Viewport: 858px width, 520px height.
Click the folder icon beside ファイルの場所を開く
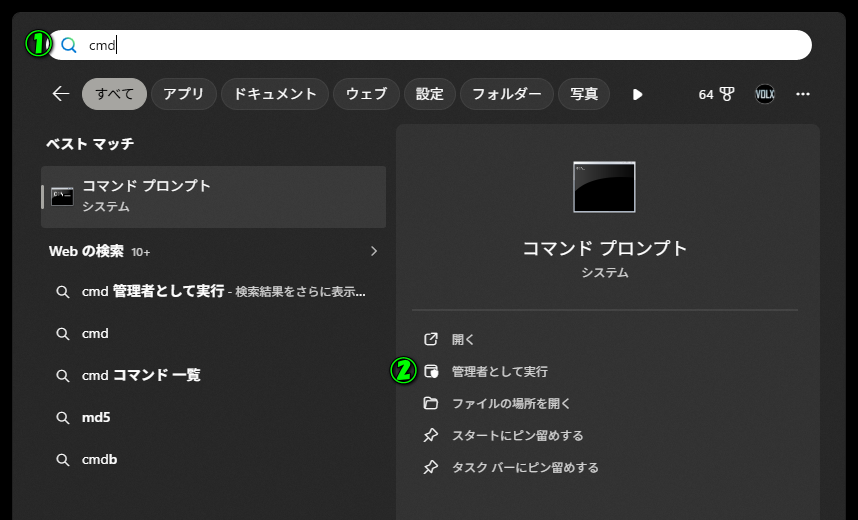[x=431, y=403]
